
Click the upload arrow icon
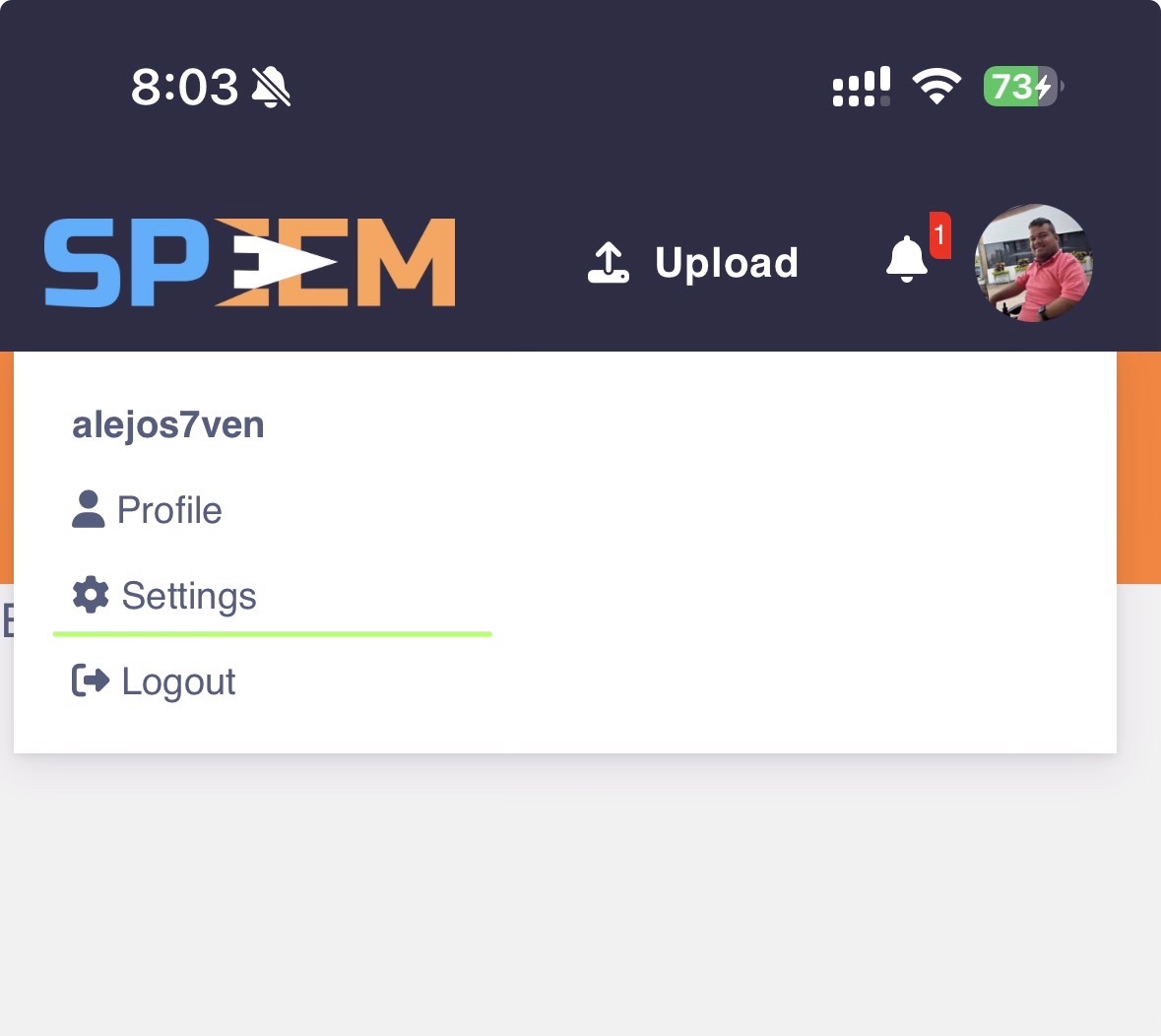pyautogui.click(x=608, y=263)
